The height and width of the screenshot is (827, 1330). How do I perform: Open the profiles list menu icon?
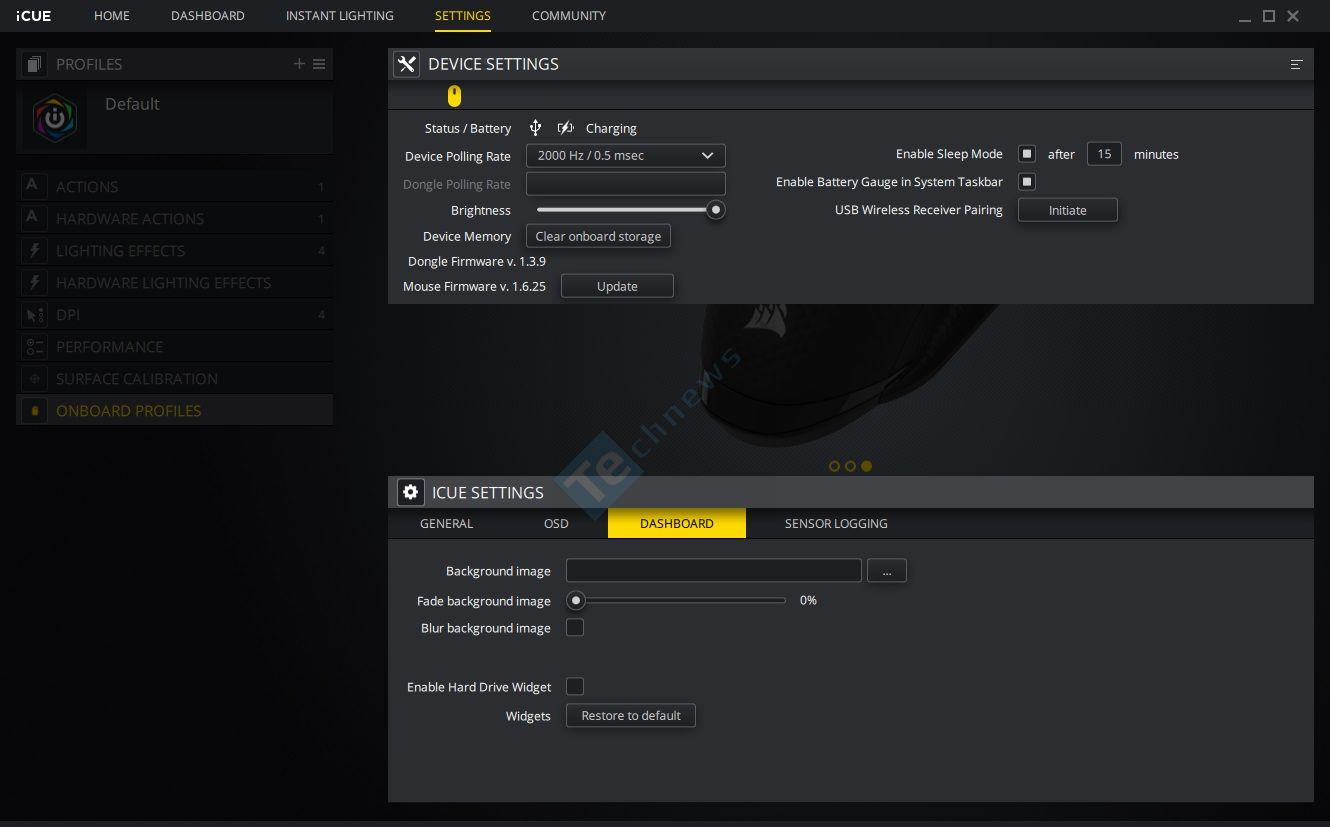point(319,64)
